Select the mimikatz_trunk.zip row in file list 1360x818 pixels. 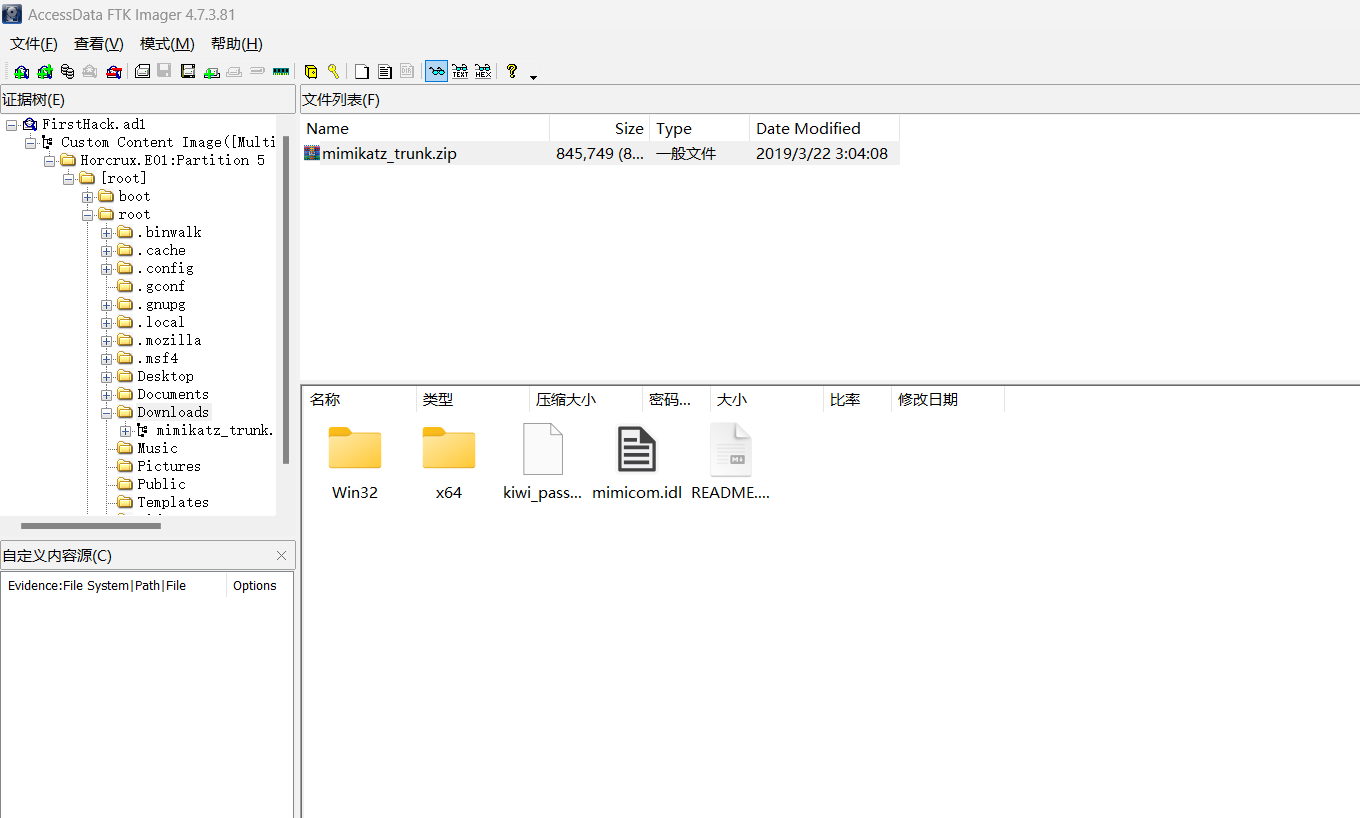coord(600,153)
